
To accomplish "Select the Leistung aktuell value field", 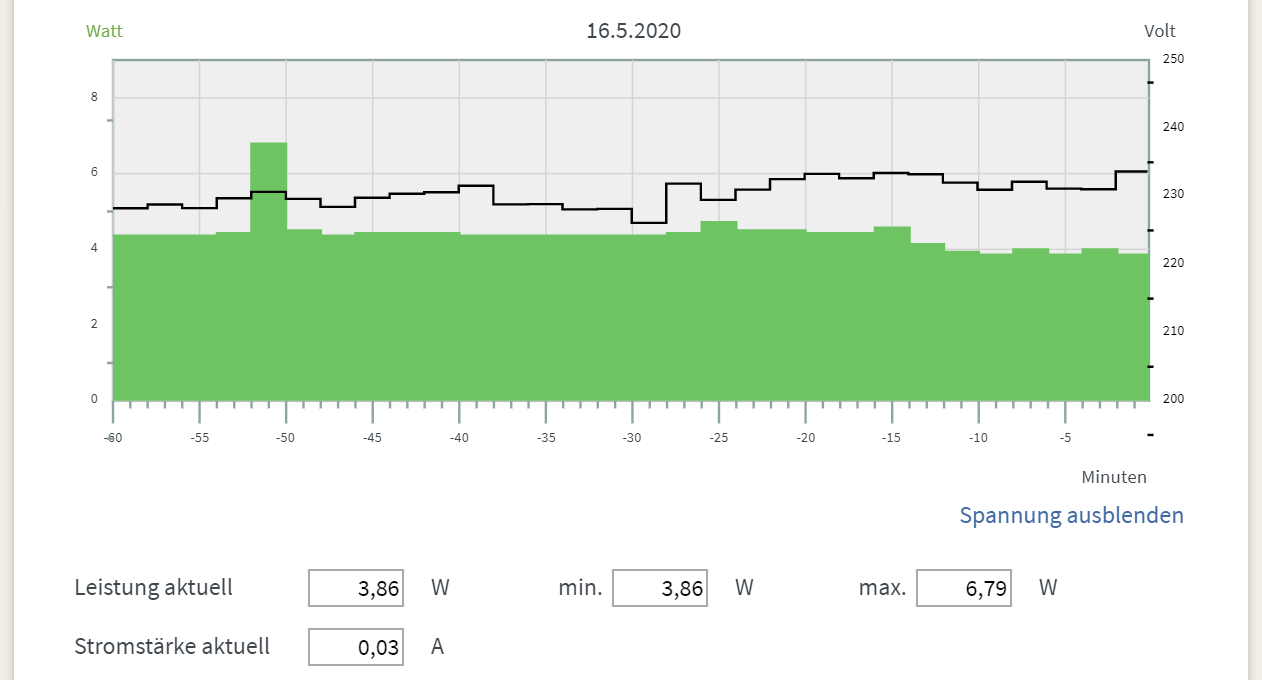I will [356, 588].
